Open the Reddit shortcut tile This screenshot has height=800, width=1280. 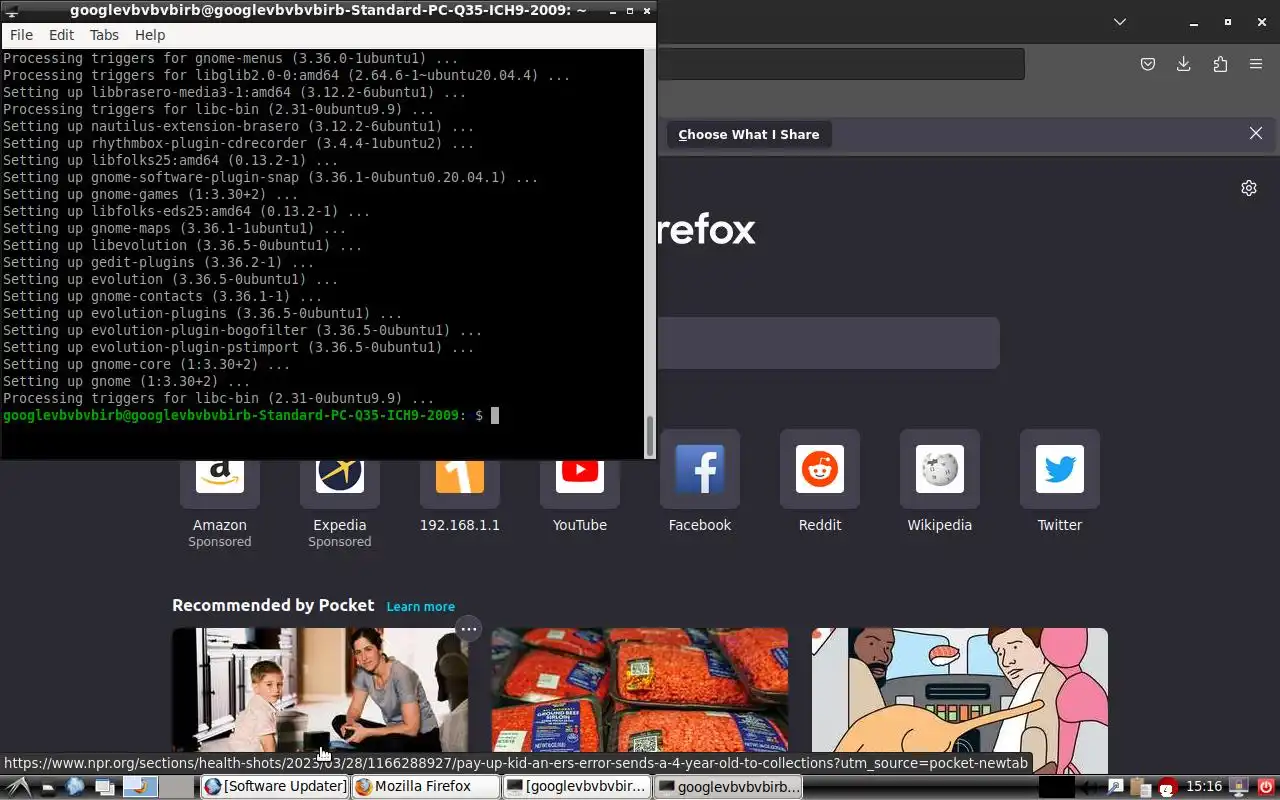point(820,470)
